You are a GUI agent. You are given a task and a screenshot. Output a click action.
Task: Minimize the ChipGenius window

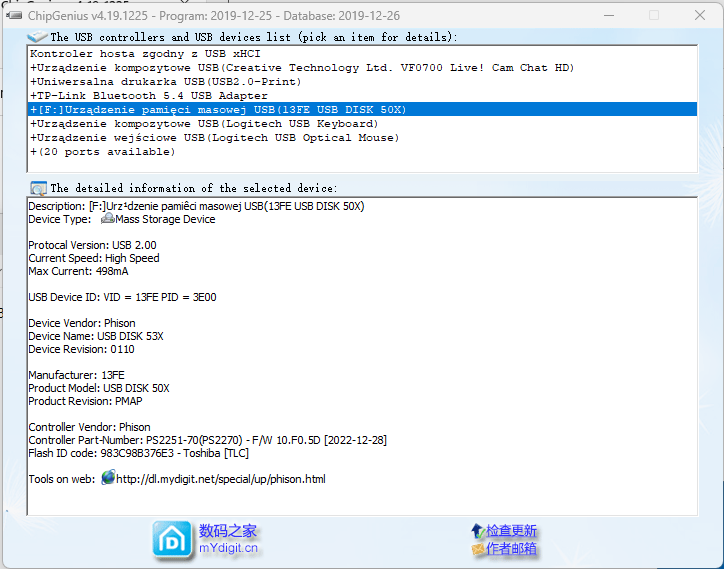click(x=609, y=15)
